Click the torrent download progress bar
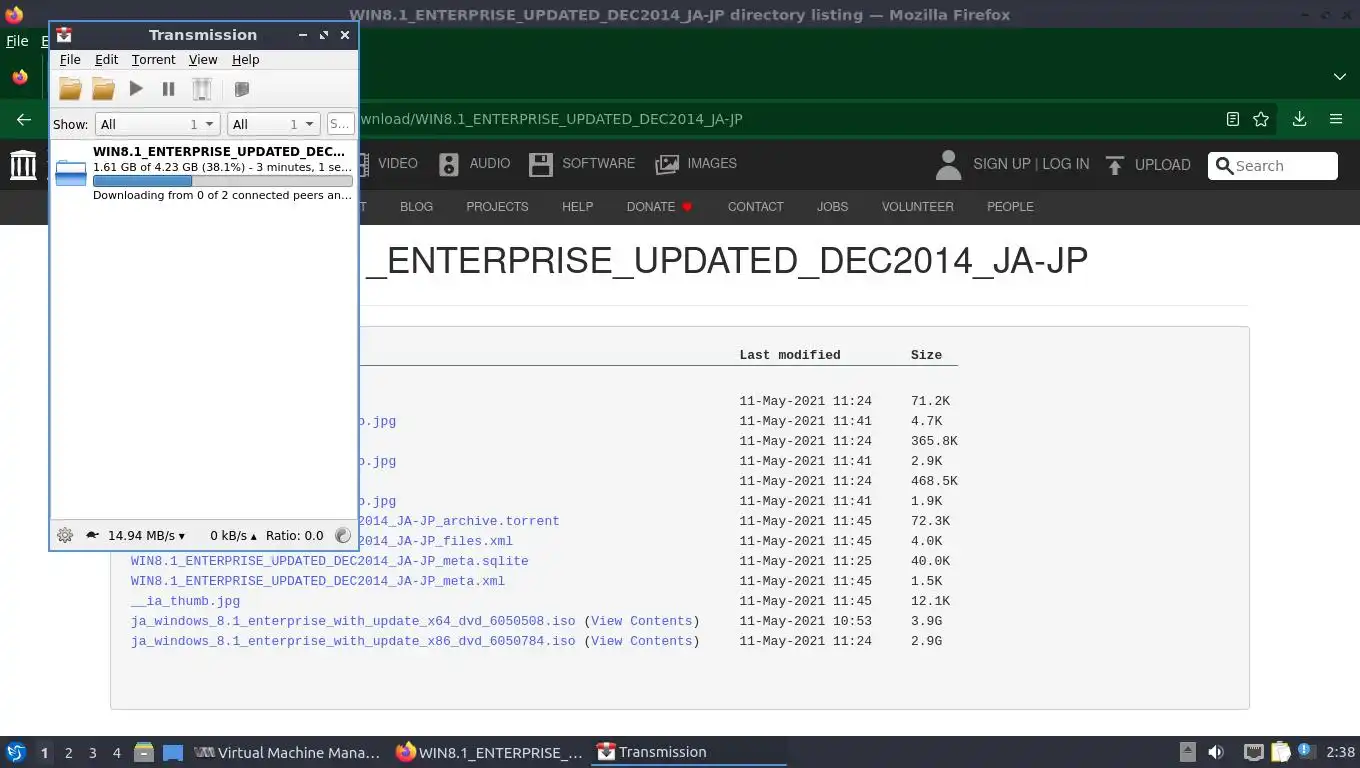1360x768 pixels. tap(222, 181)
